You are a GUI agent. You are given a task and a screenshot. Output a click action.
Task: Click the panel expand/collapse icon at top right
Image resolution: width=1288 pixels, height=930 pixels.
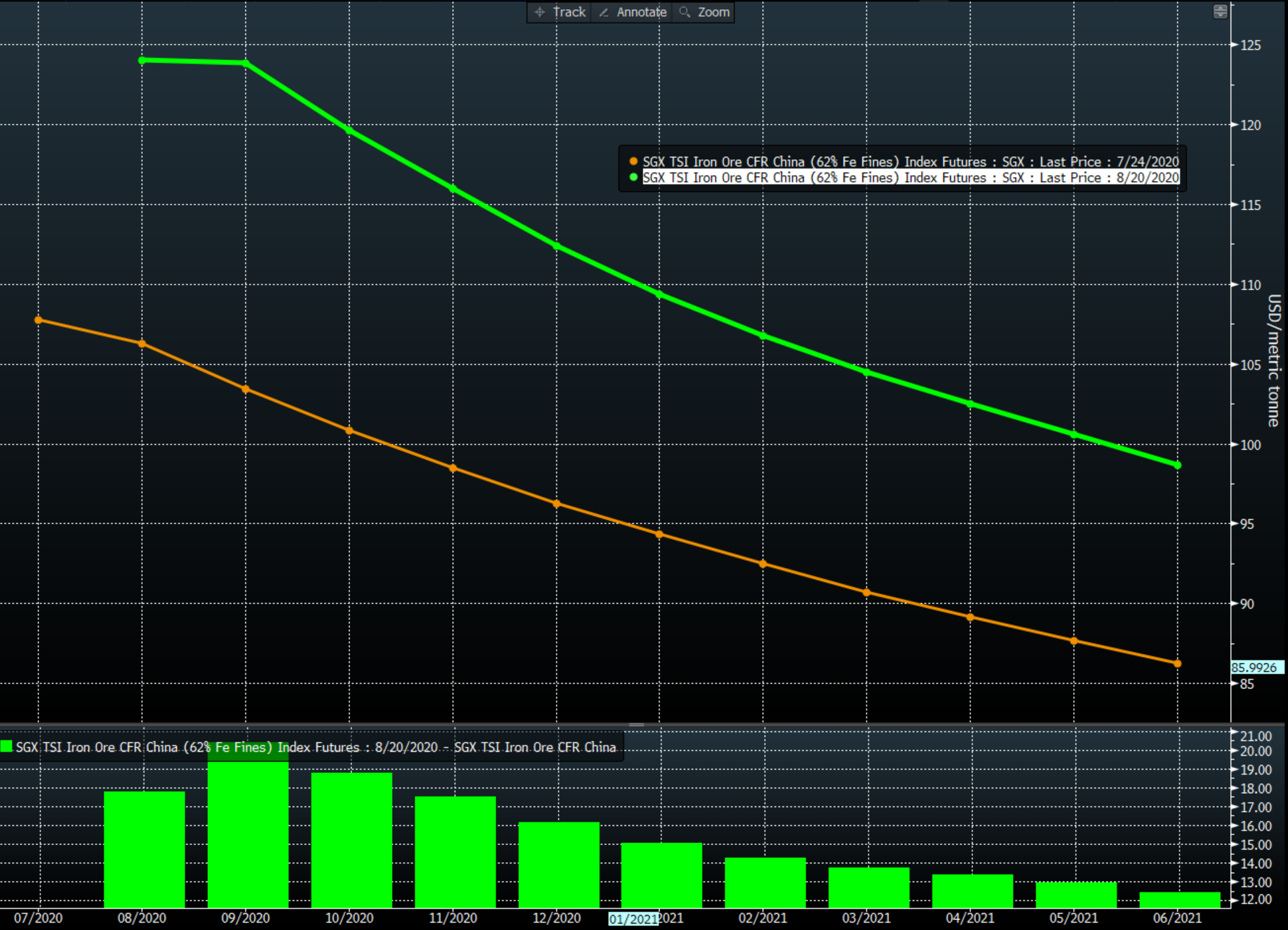point(1220,12)
